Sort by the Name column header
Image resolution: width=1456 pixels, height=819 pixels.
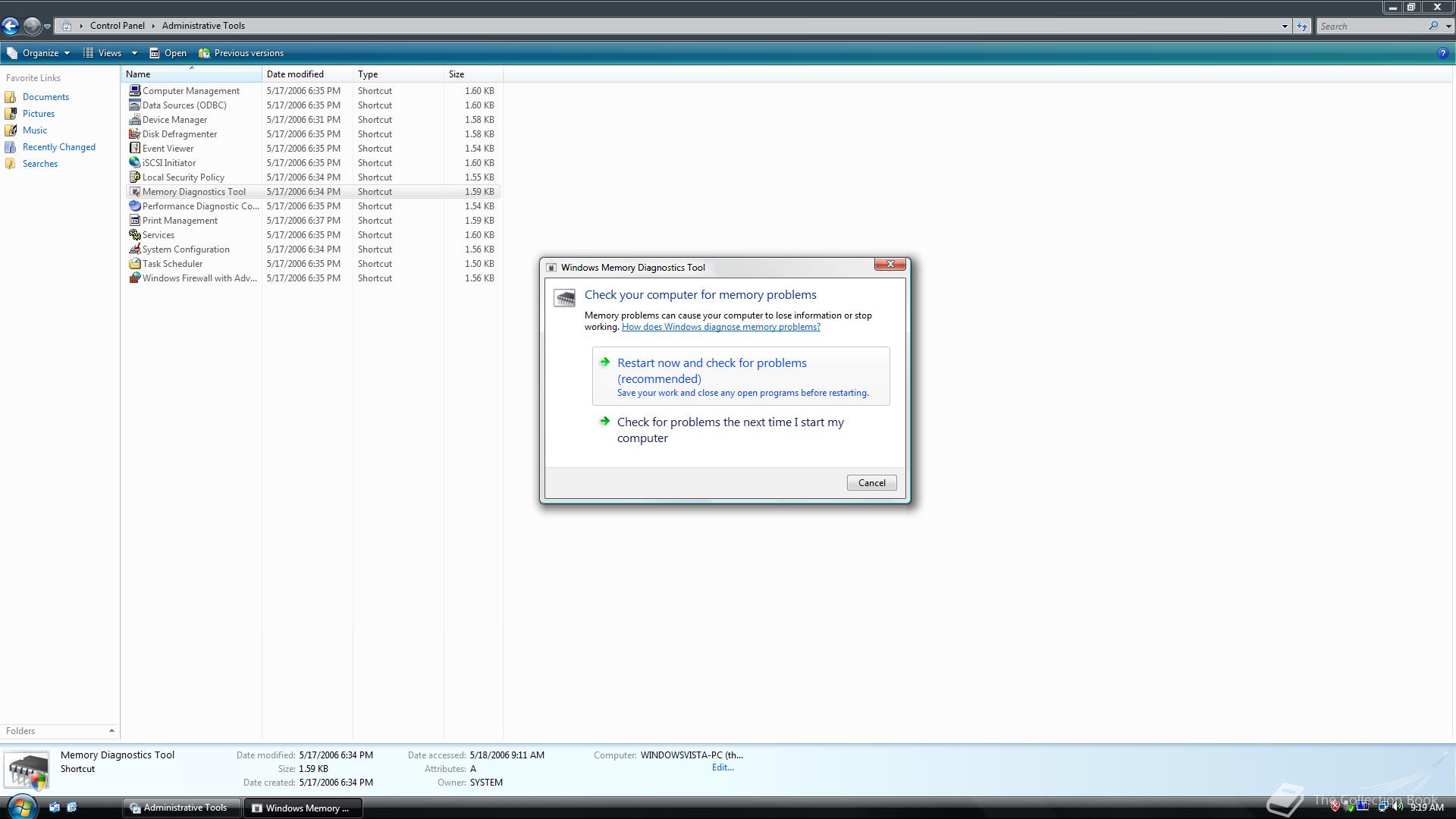pos(192,74)
